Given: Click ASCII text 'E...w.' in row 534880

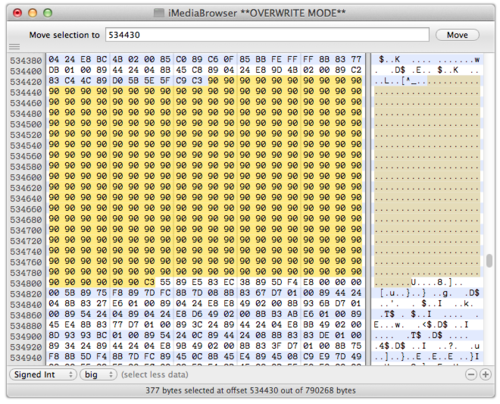Looking at the screenshot, I should click(389, 325).
